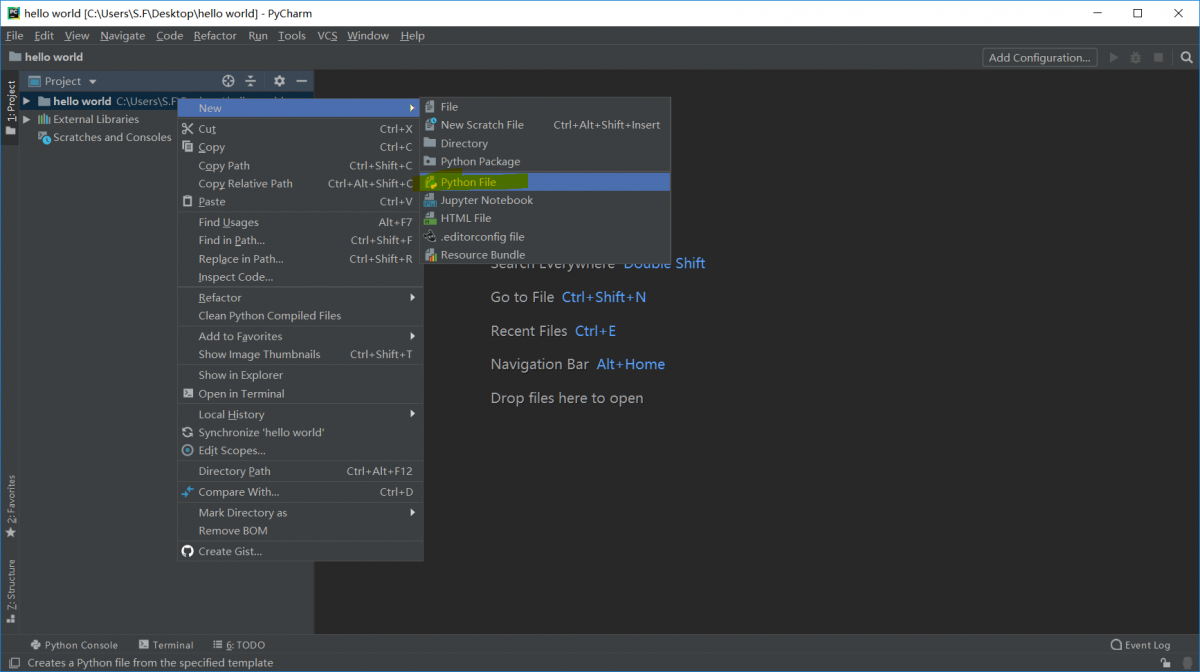Select Replace in Path
The image size is (1200, 672).
(x=300, y=259)
